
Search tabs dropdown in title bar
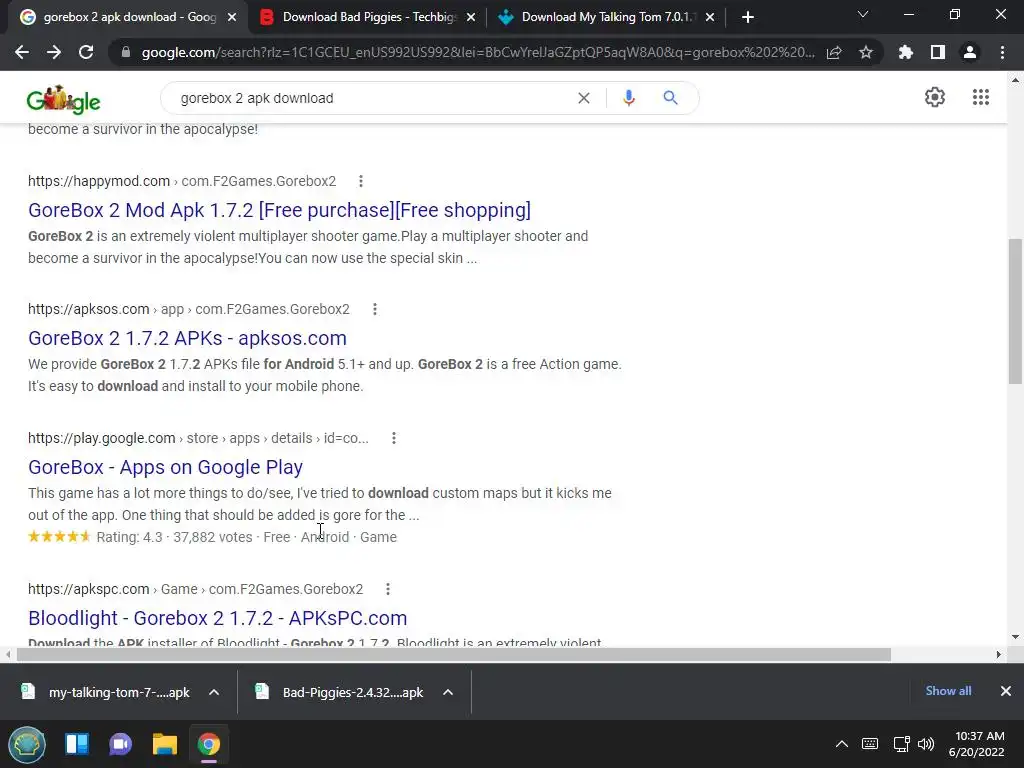click(x=863, y=14)
